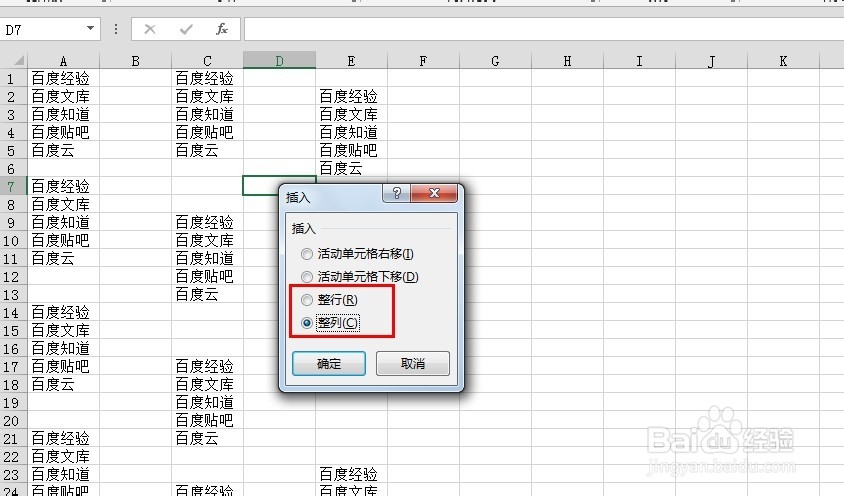This screenshot has height=496, width=844.
Task: Click cell E2 containing 百度经验
Action: (x=351, y=96)
